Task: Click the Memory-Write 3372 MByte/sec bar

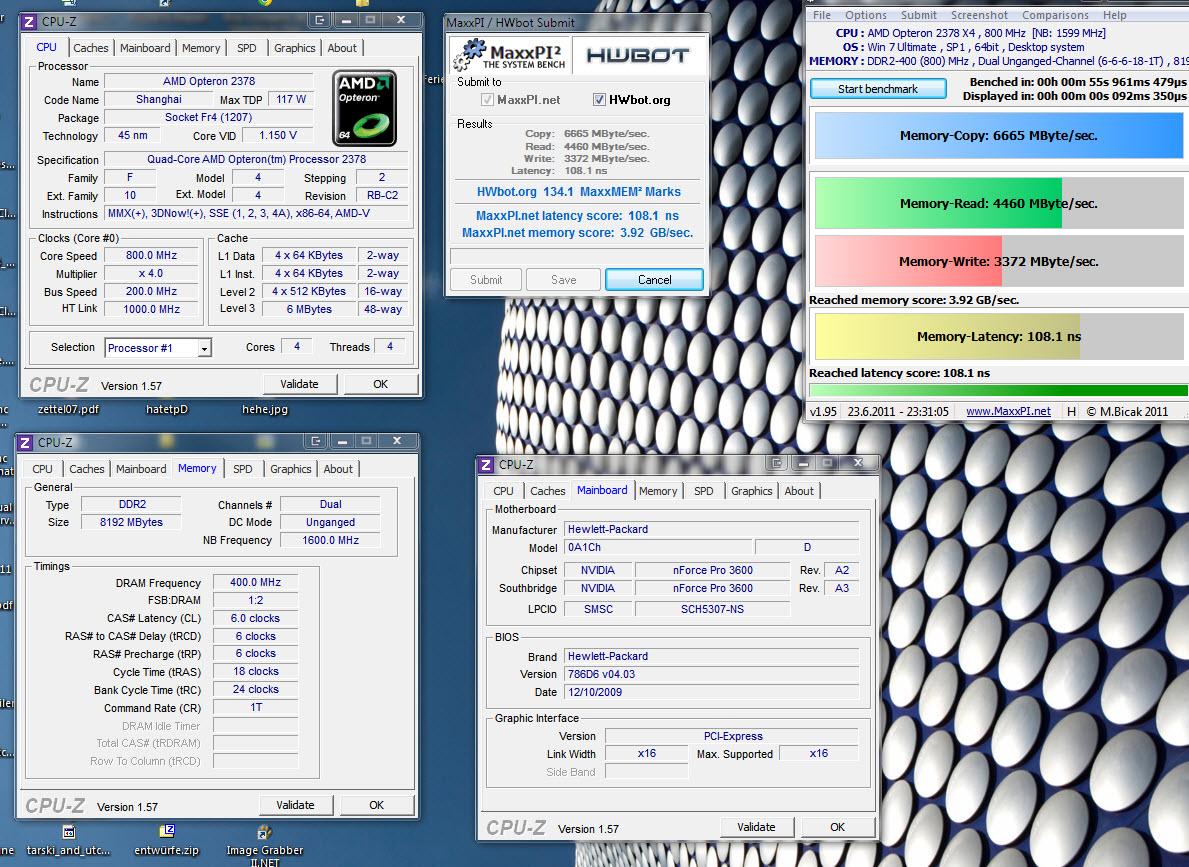Action: 998,261
